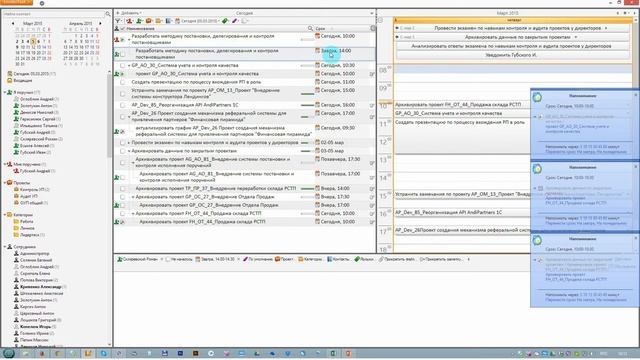640x360 pixels.
Task: Click the clock icon in middle reminder popup
Action: [x=538, y=169]
